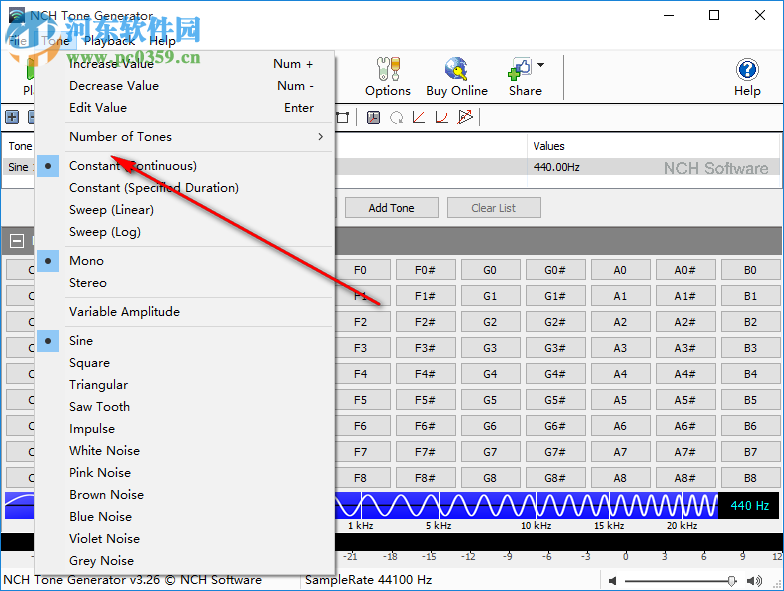Click the speaker volume icon
Screen dimensions: 784x591
tap(613, 580)
